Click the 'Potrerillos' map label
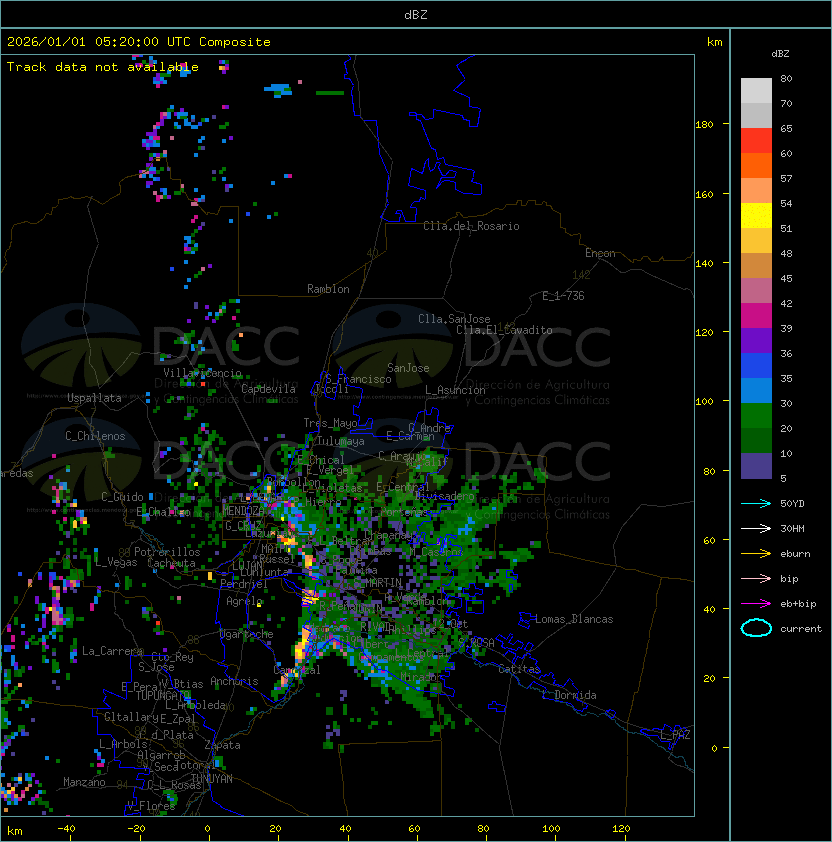The width and height of the screenshot is (832, 842). 167,552
